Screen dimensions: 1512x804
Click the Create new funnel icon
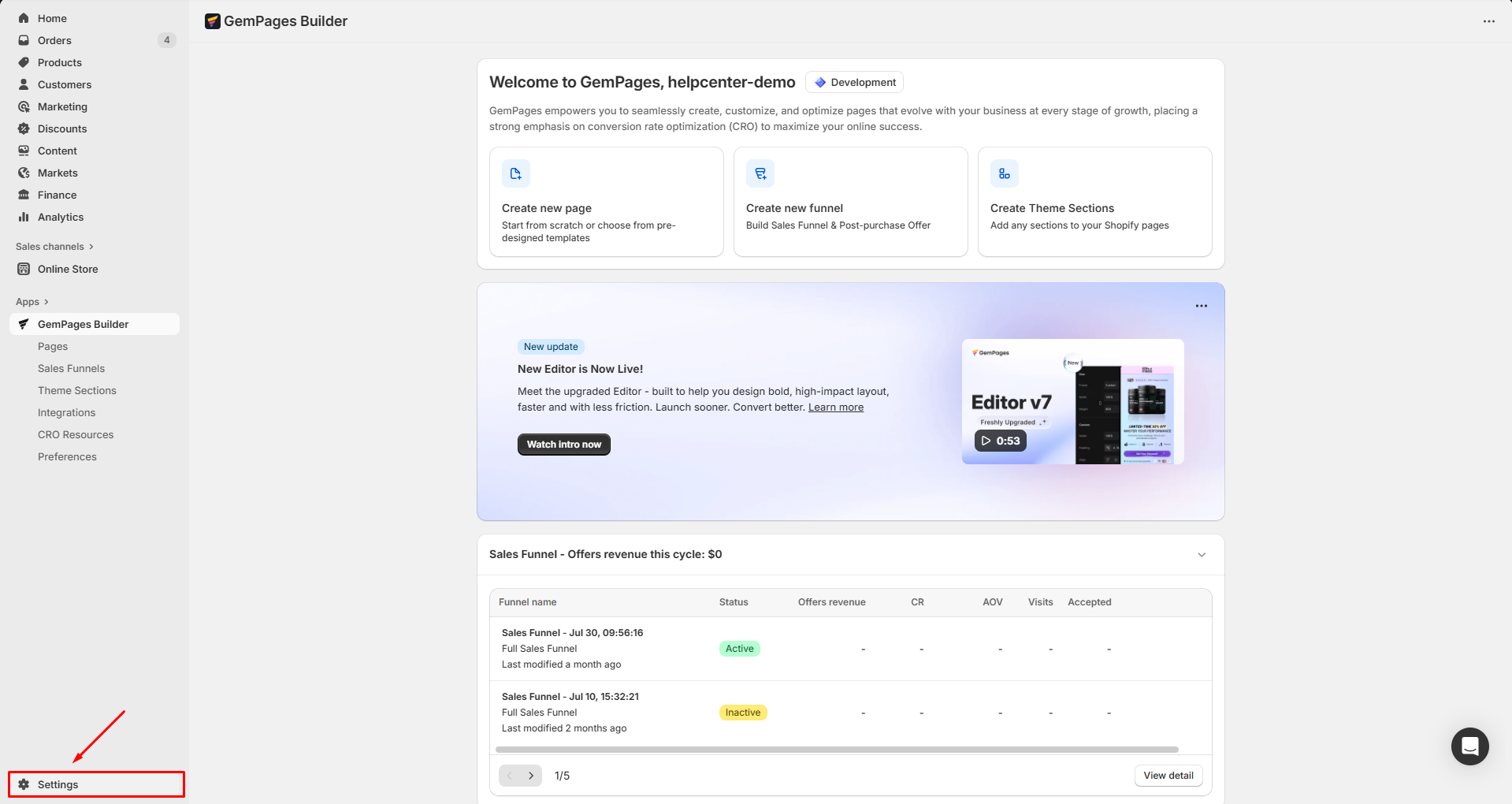coord(760,173)
